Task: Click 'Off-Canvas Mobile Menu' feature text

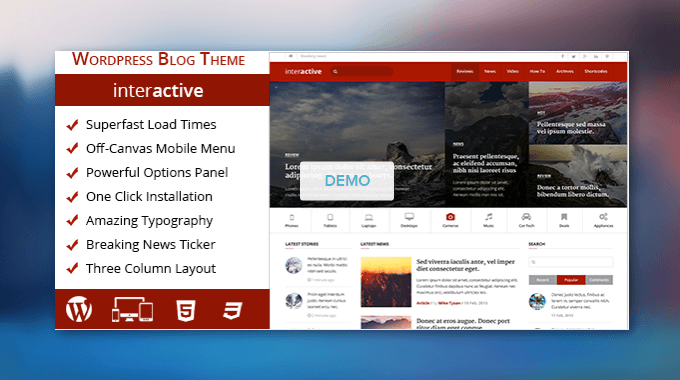Action: pyautogui.click(x=160, y=149)
